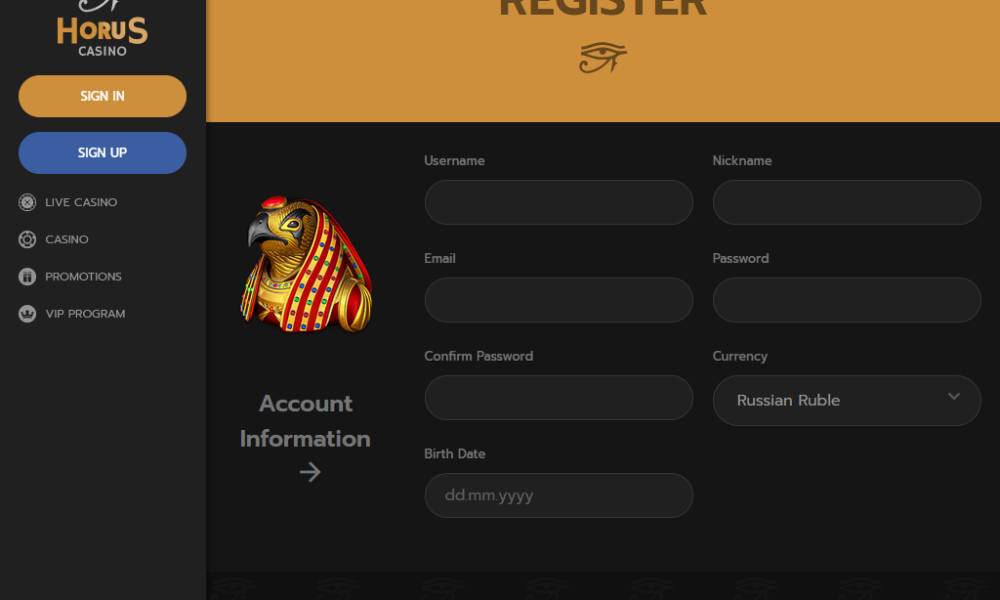Click the blue Sign Up button
Viewport: 1000px width, 600px height.
[102, 153]
